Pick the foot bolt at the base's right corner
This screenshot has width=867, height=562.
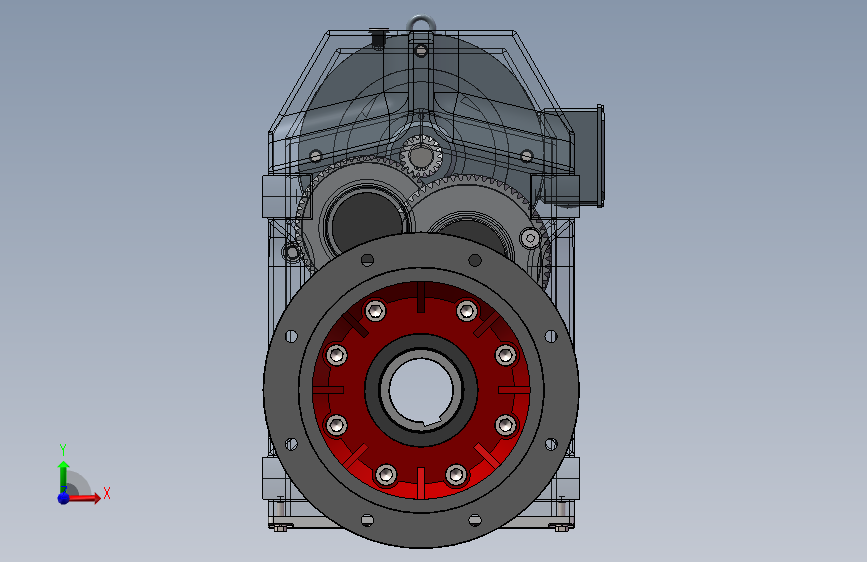tap(562, 528)
